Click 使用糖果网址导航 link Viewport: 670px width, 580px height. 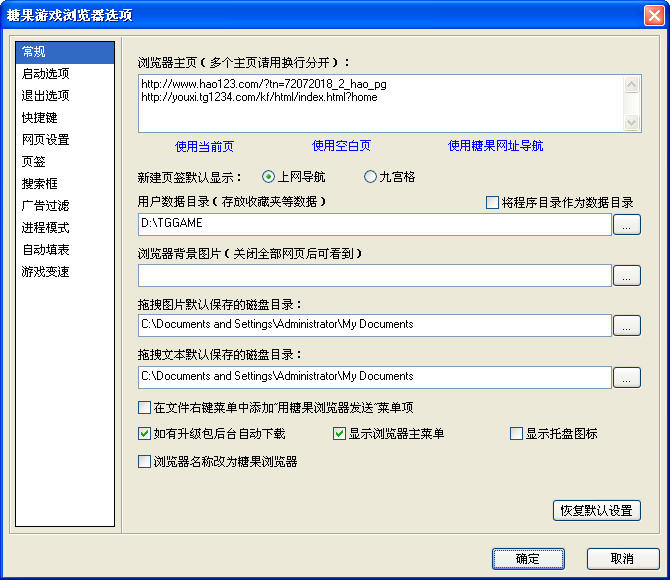point(495,146)
